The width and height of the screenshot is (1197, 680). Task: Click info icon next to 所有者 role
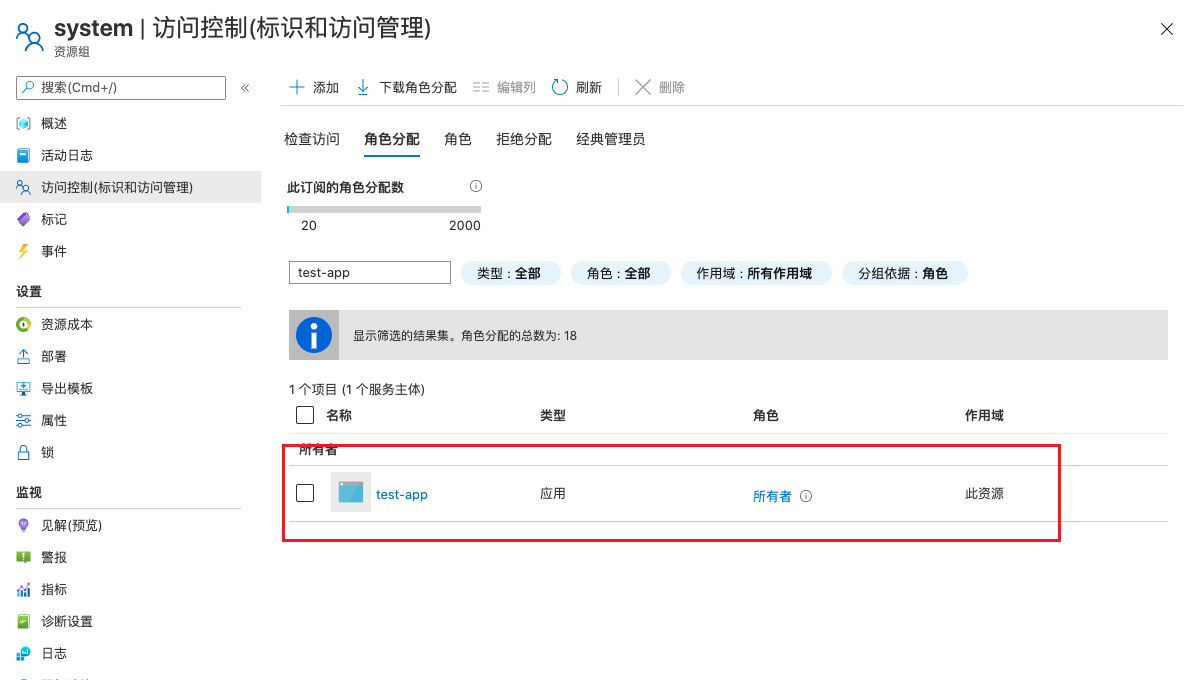pos(806,495)
